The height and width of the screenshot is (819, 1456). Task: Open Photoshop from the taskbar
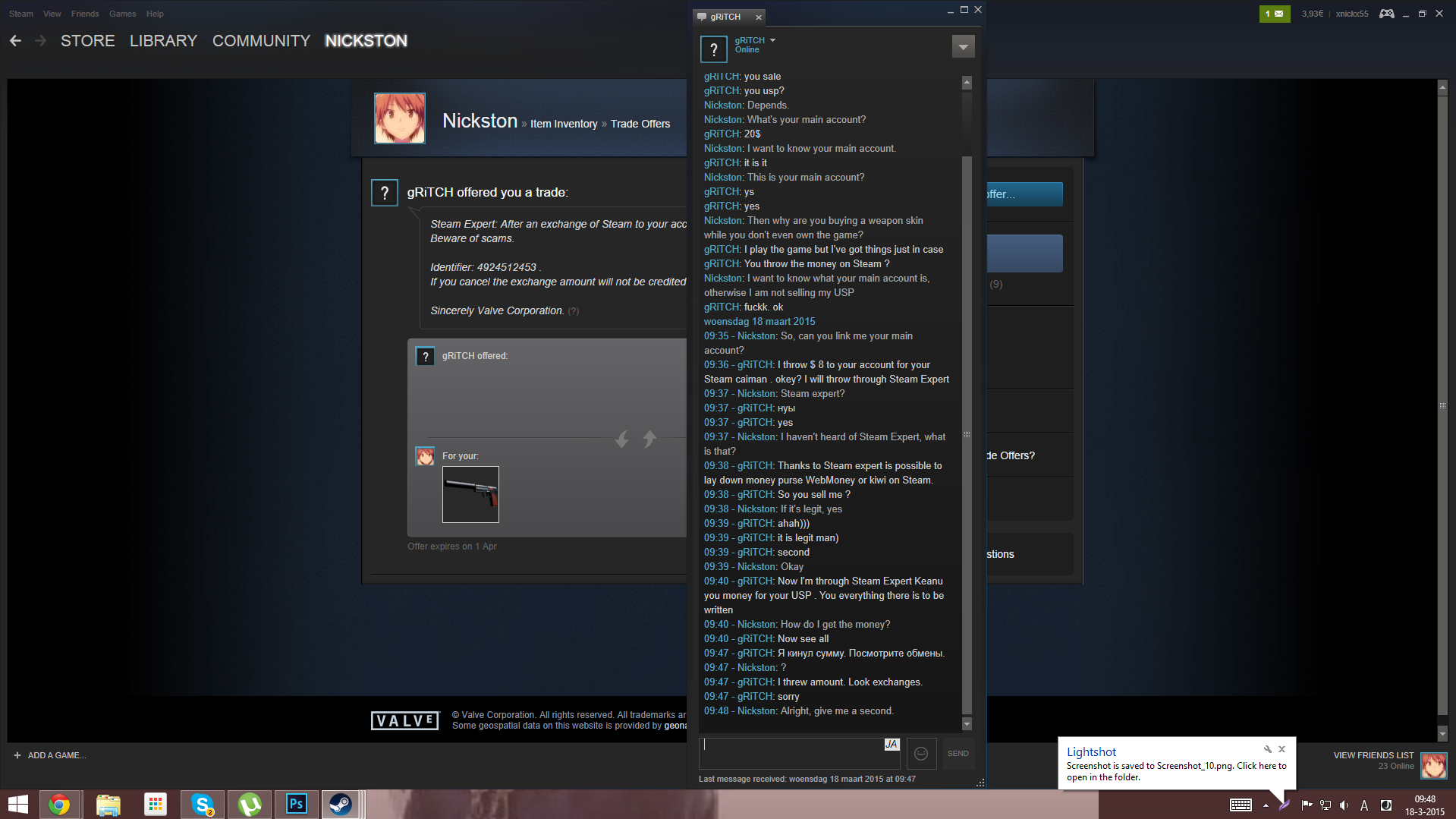tap(297, 805)
